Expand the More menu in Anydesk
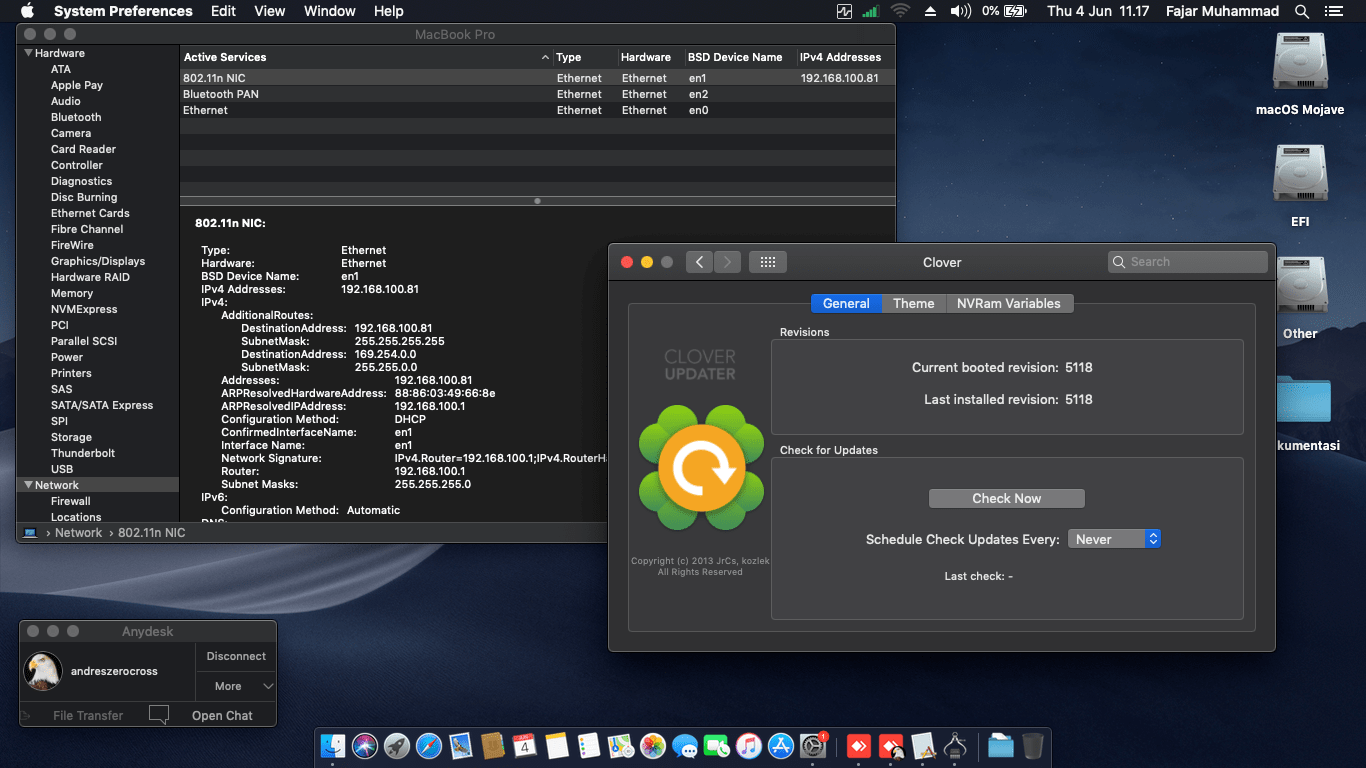This screenshot has height=768, width=1366. tap(236, 686)
